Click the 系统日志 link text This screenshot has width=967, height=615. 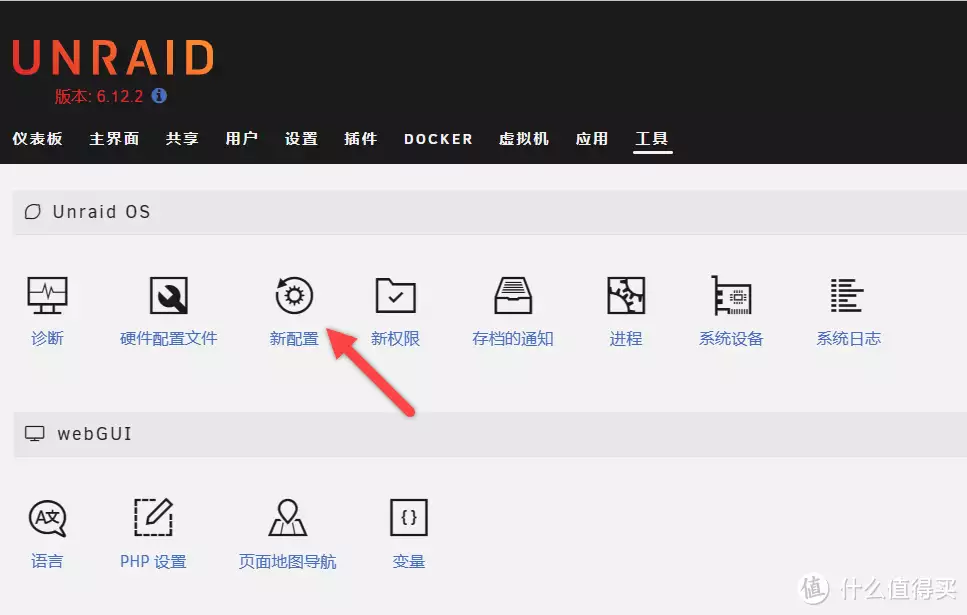[x=849, y=339]
